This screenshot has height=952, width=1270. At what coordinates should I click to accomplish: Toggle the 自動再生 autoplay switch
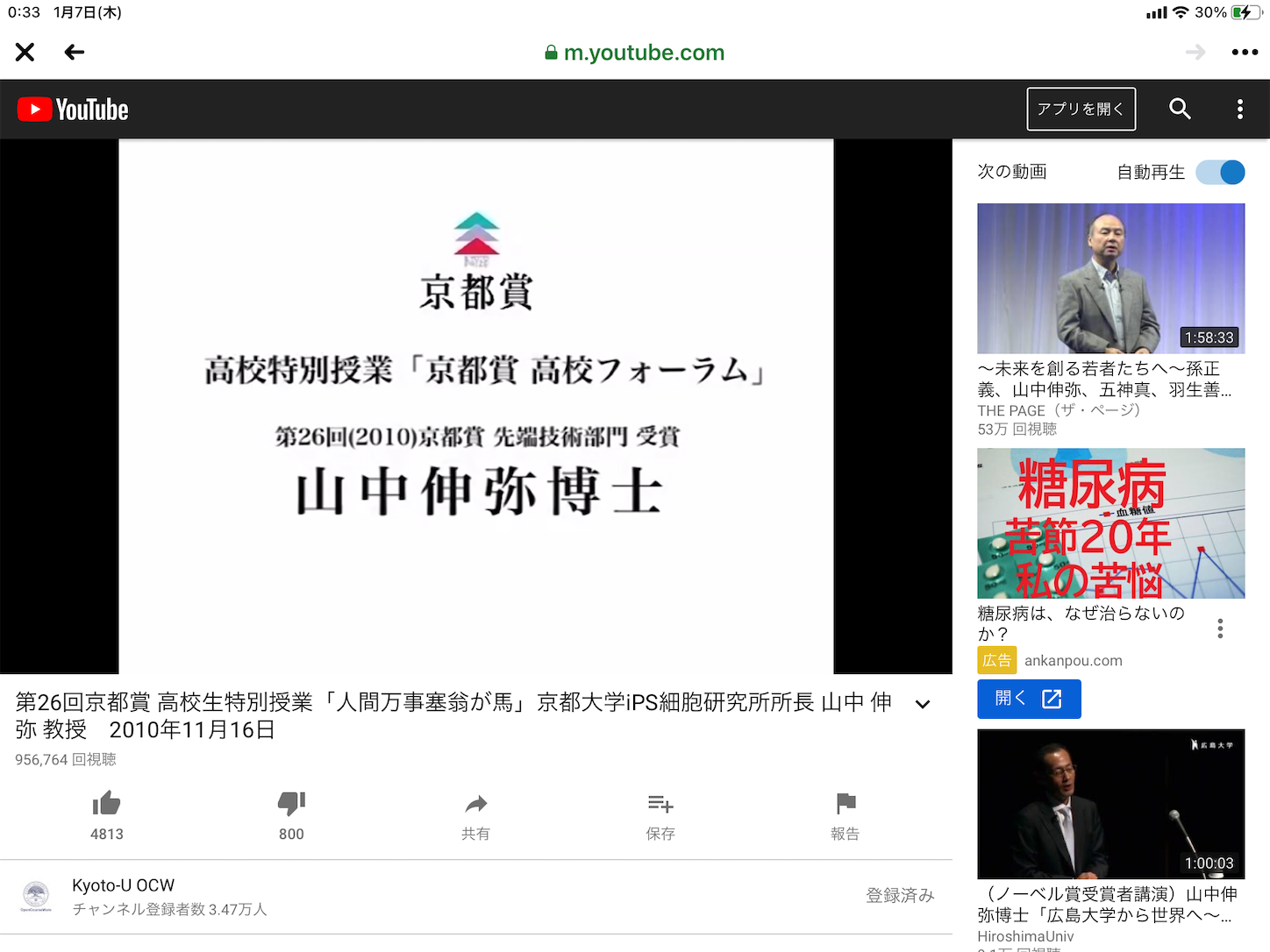(1220, 172)
